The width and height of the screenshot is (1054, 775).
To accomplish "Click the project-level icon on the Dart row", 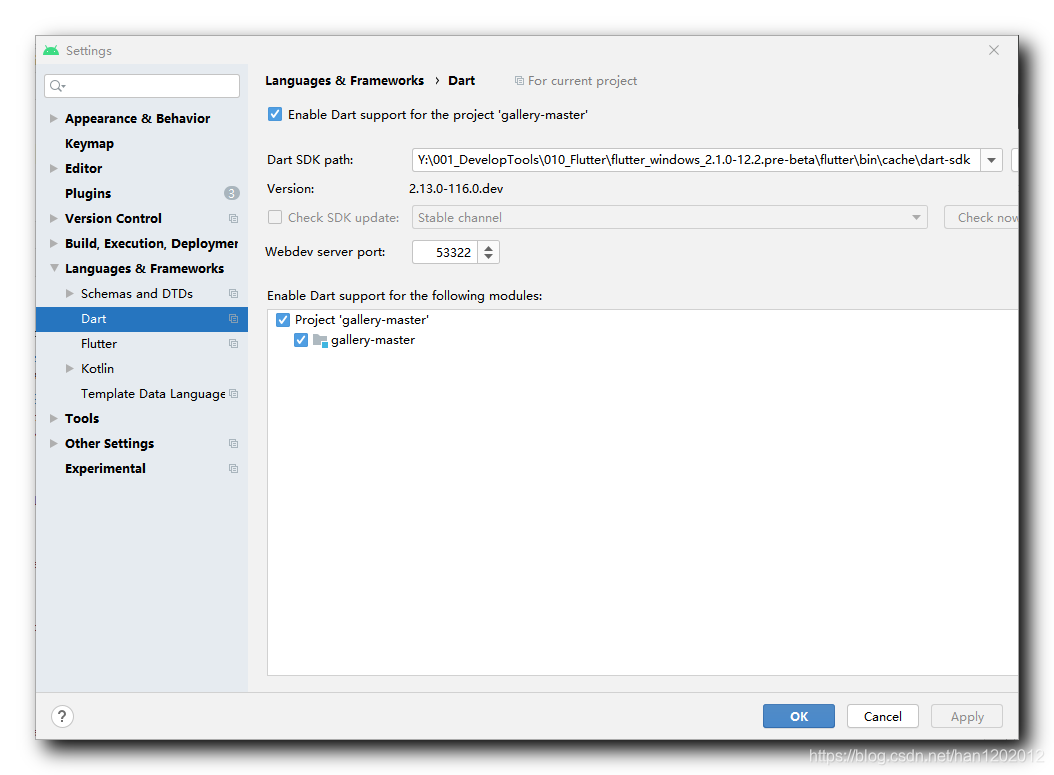I will [233, 319].
